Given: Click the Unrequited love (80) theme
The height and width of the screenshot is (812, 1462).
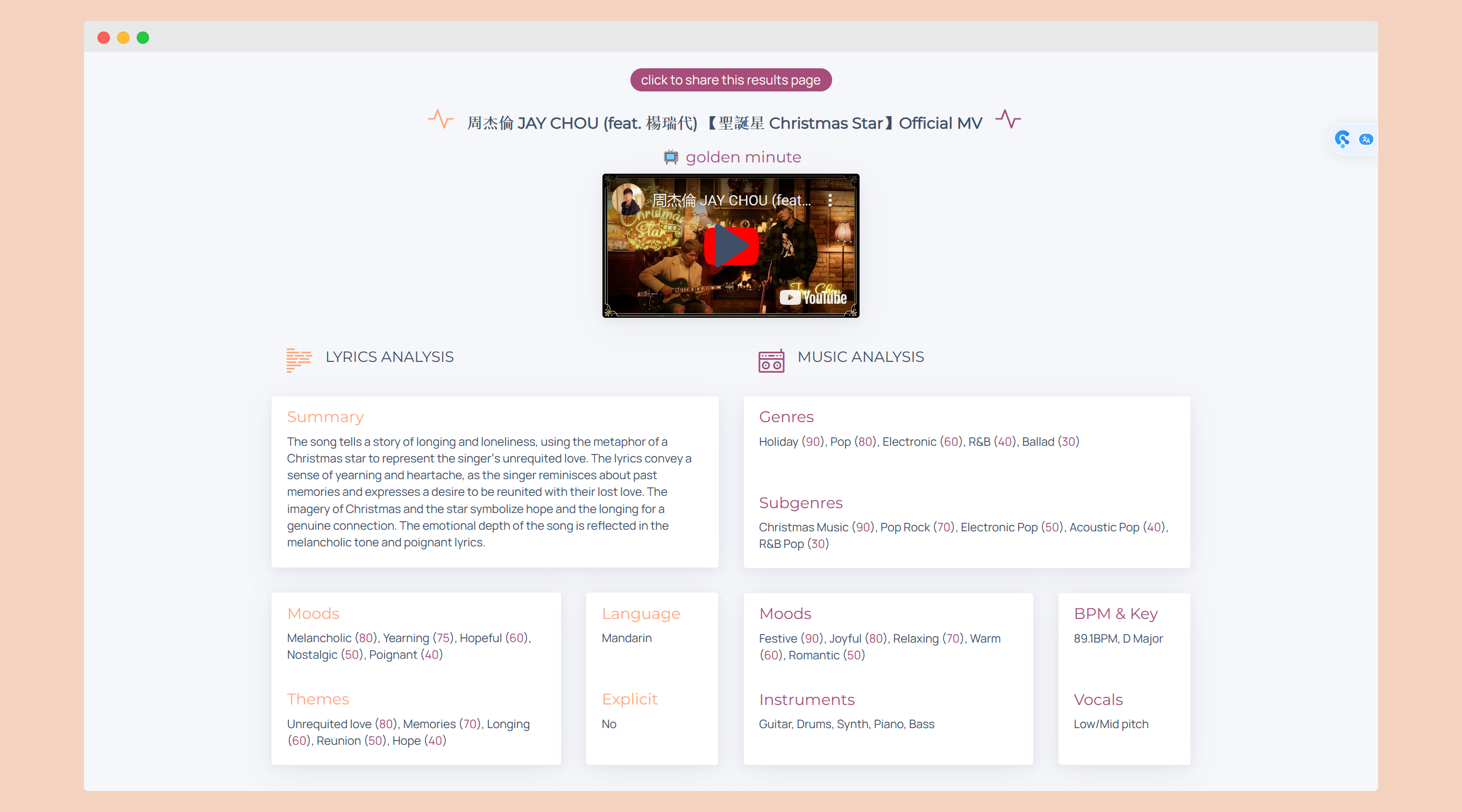Looking at the screenshot, I should click(342, 724).
